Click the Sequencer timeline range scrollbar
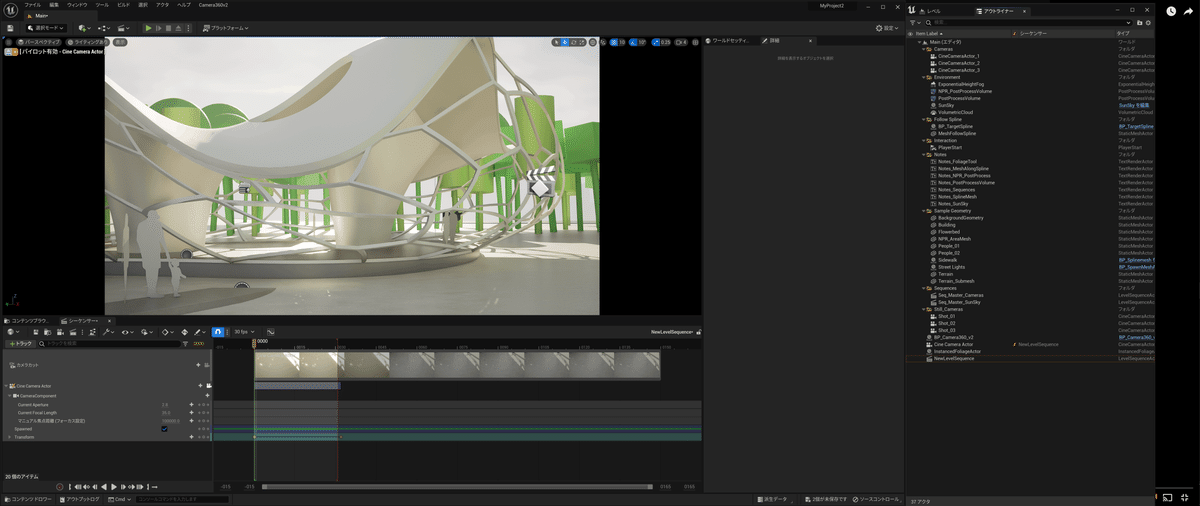 457,487
